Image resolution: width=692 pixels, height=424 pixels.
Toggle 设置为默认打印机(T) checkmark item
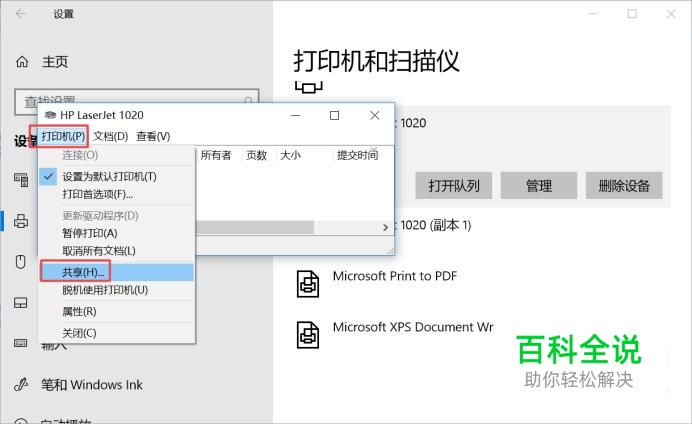tap(117, 176)
